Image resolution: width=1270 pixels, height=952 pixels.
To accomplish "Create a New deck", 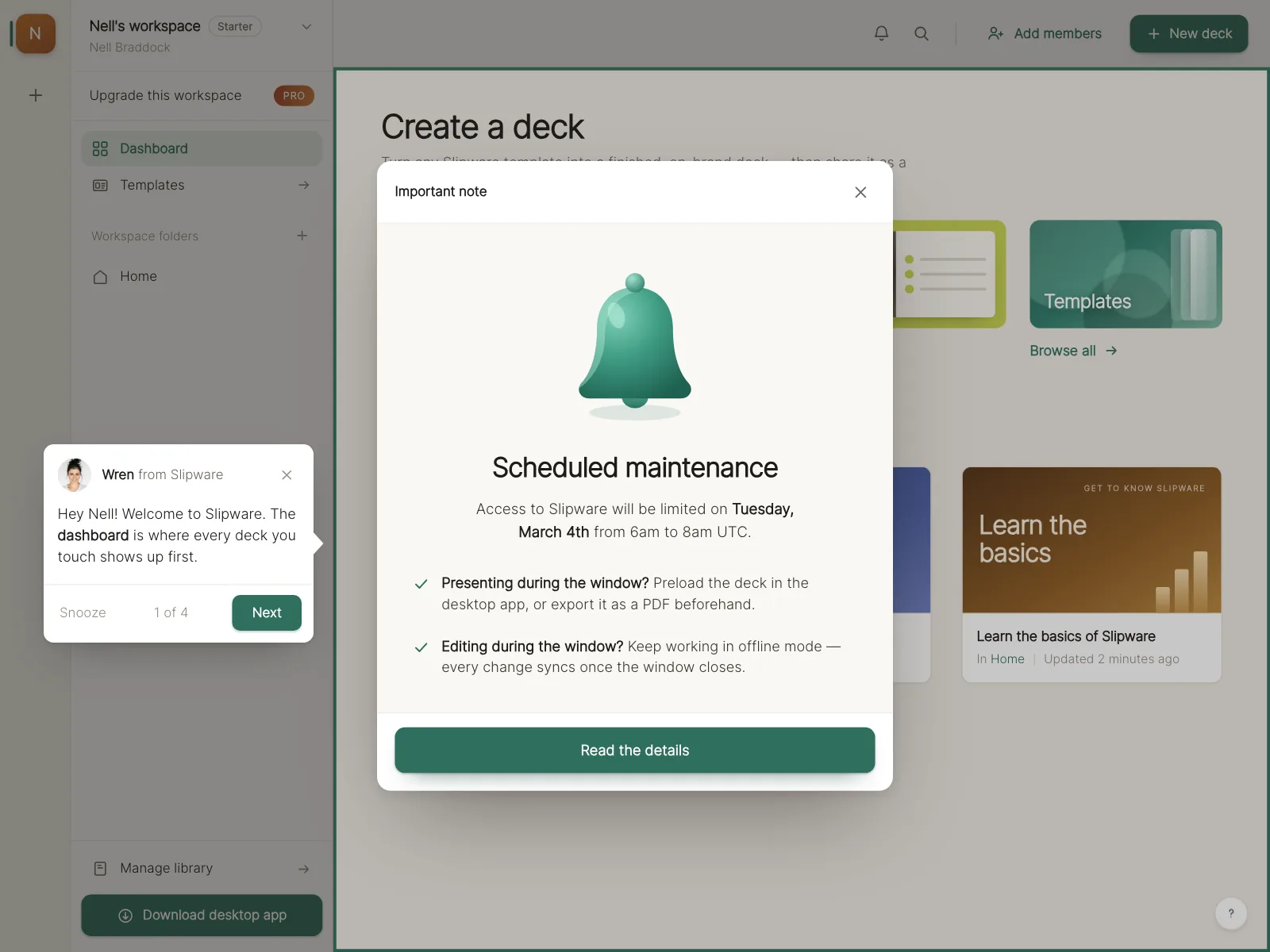I will (1189, 33).
